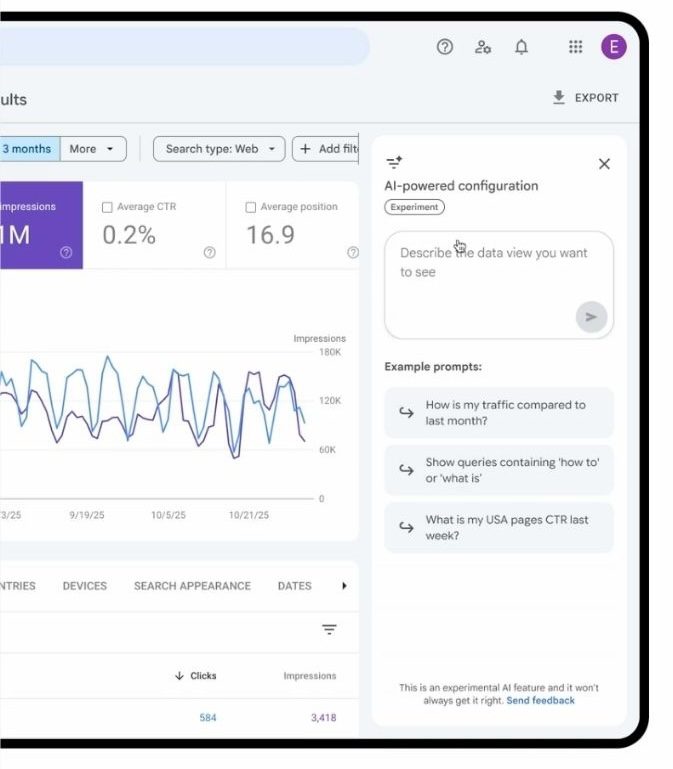Open the Google apps grid icon
The height and width of the screenshot is (769, 673).
pyautogui.click(x=575, y=47)
